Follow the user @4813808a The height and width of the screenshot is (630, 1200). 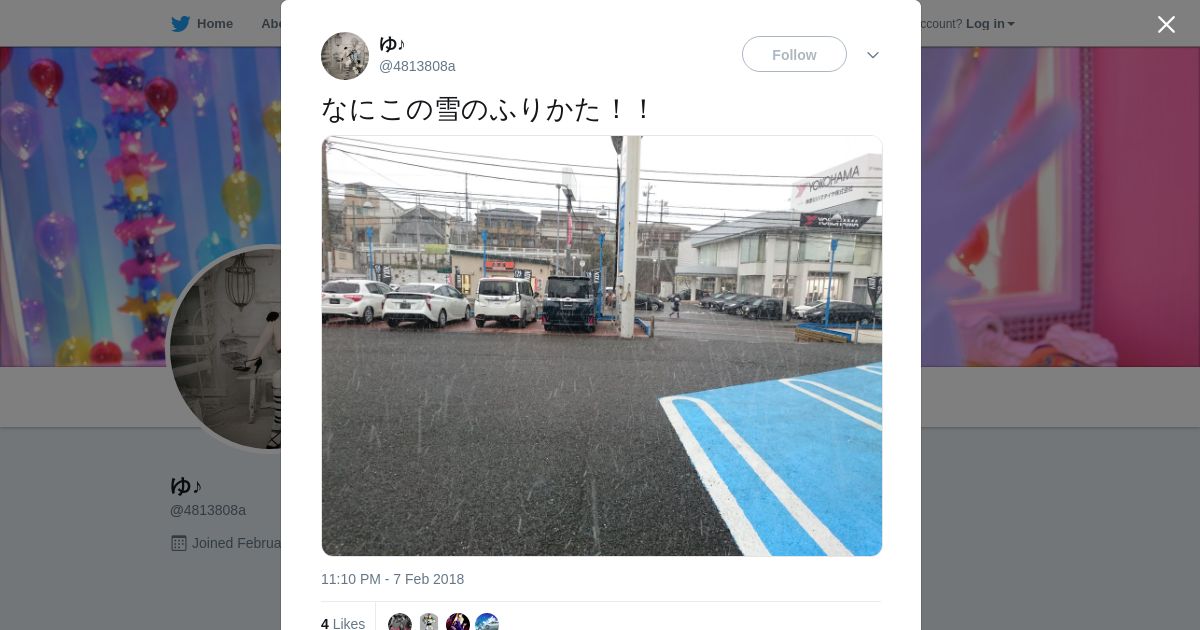794,54
